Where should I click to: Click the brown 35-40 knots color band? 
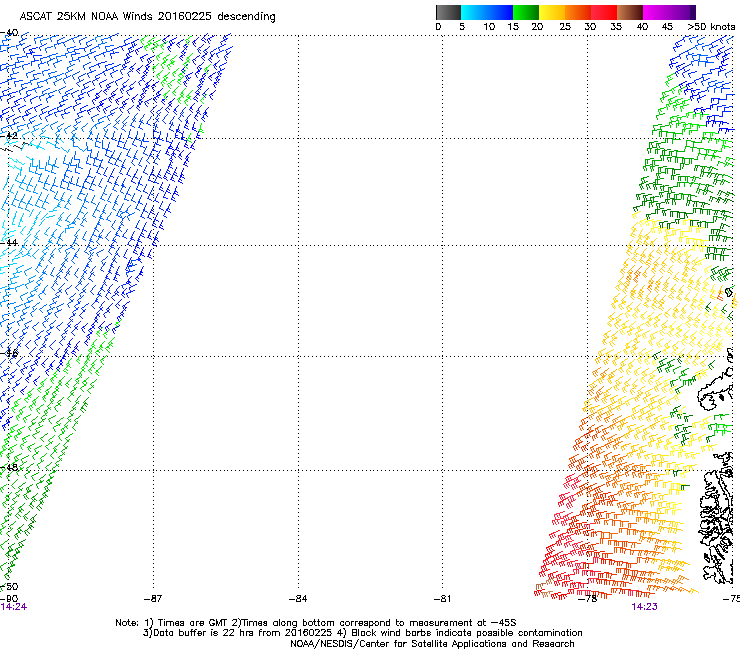(630, 12)
